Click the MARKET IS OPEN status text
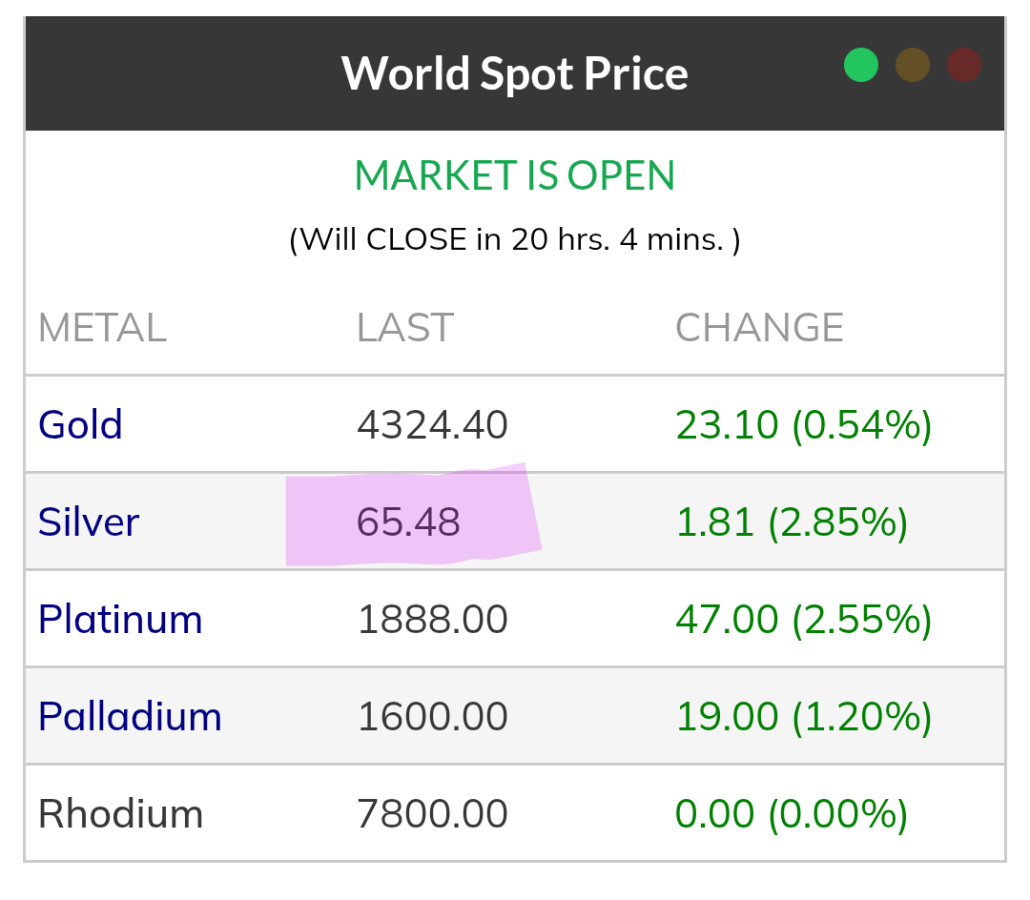 [x=514, y=176]
